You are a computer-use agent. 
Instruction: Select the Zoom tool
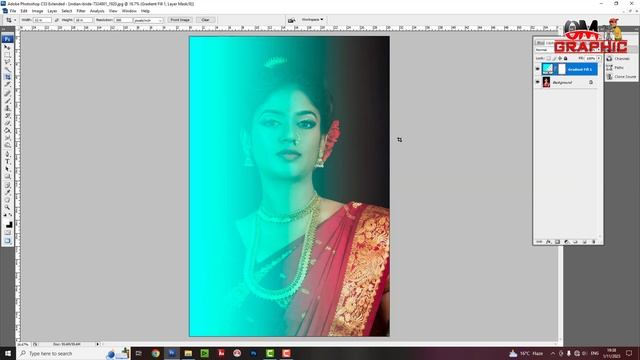[7, 208]
